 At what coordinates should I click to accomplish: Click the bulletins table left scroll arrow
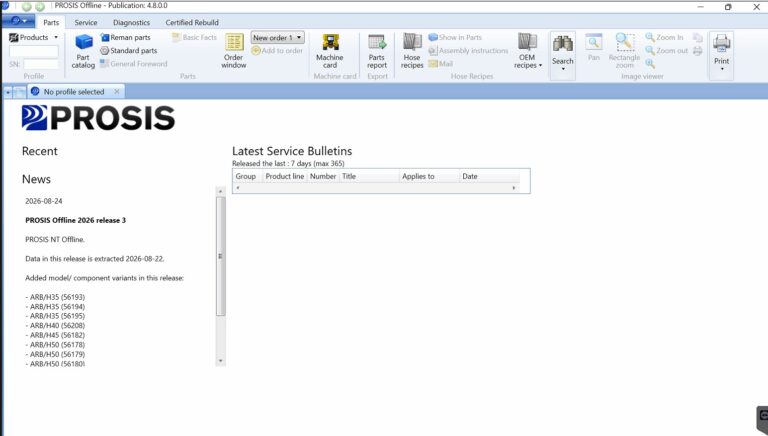point(238,188)
